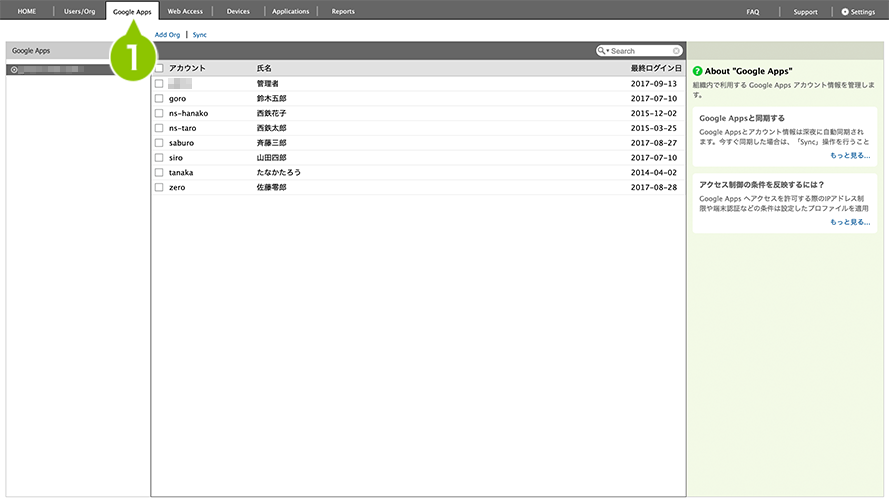This screenshot has height=500, width=889.
Task: Tick the tanaka account checkbox
Action: [x=159, y=172]
